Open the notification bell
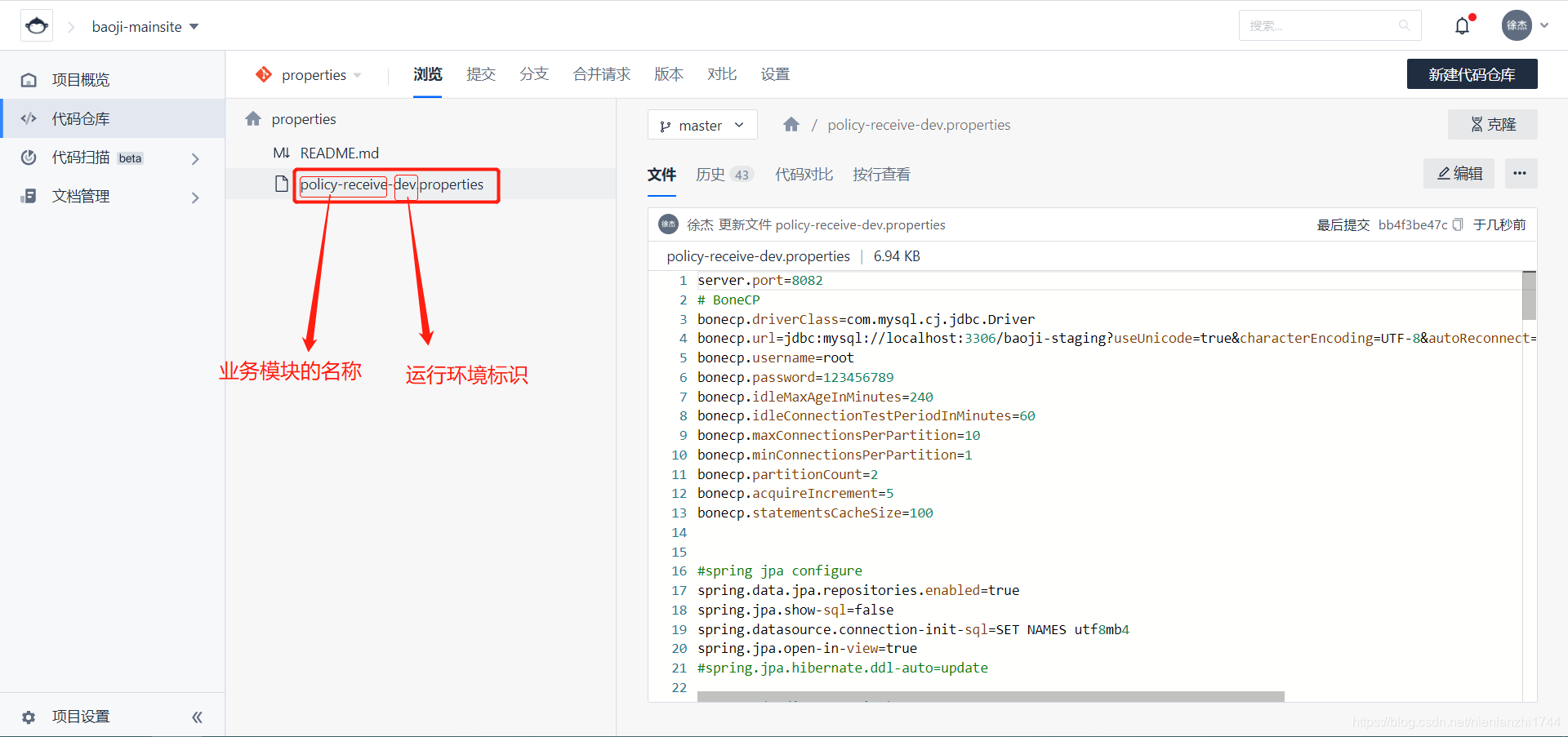 1462,25
